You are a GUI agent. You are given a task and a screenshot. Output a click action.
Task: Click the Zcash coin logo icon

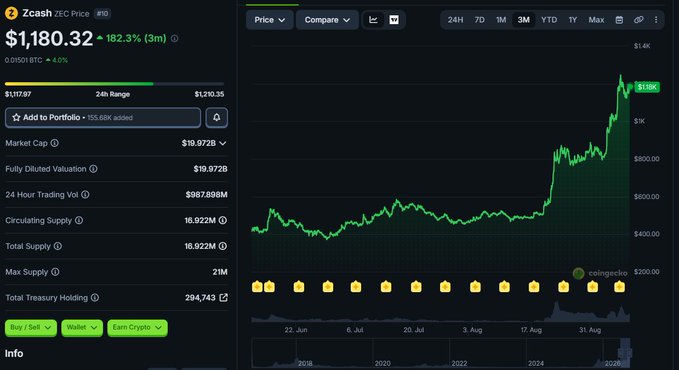coord(11,13)
